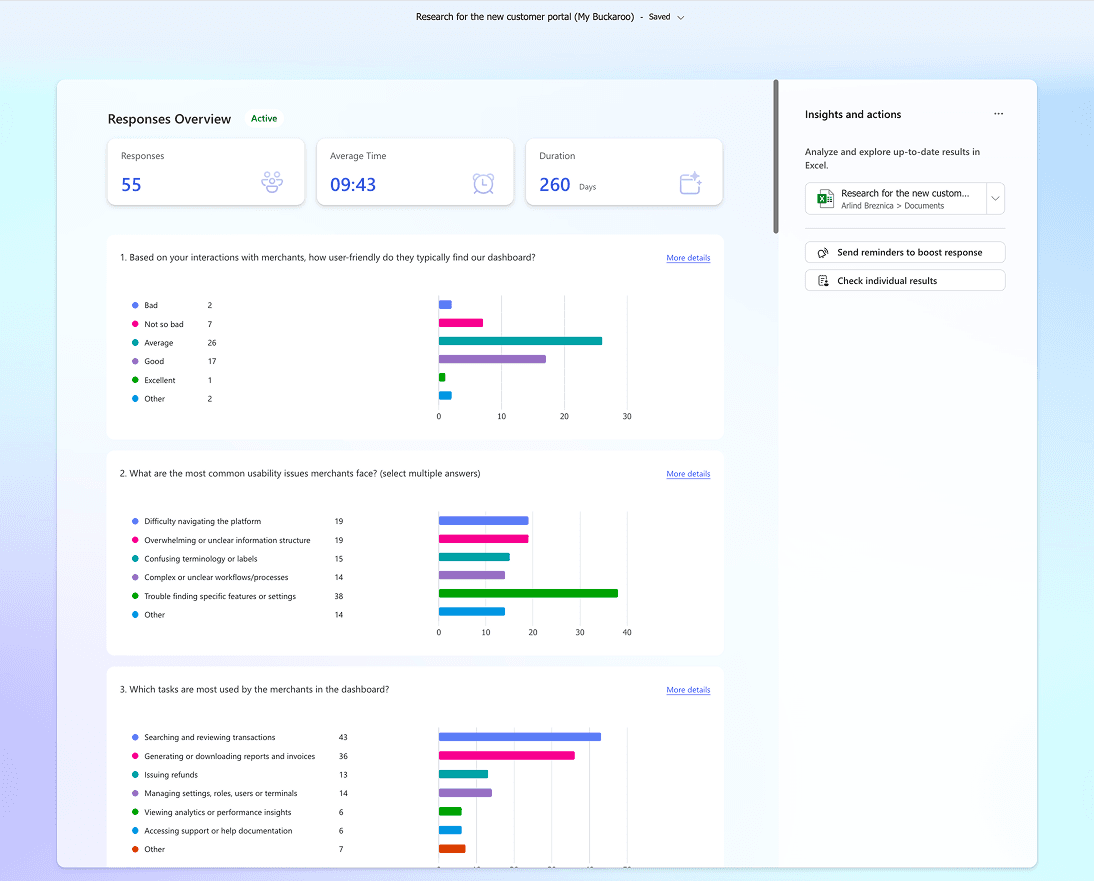Click question 3 title about most used tasks
Image resolution: width=1094 pixels, height=881 pixels.
pyautogui.click(x=255, y=689)
